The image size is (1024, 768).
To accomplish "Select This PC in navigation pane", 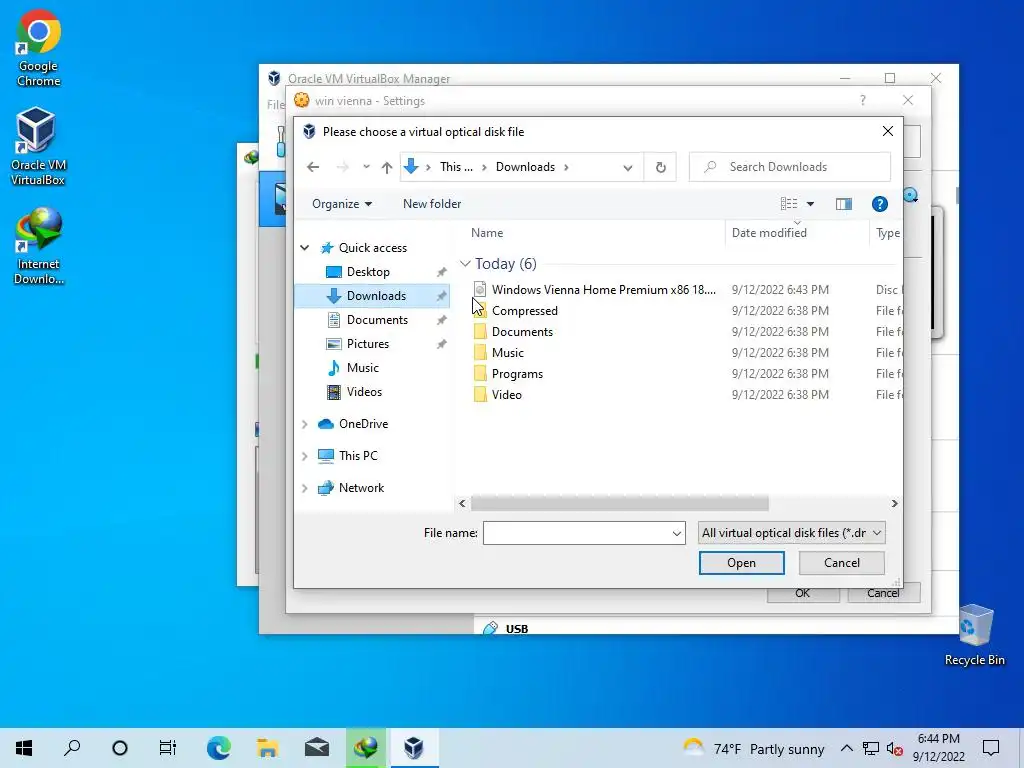I will (357, 456).
